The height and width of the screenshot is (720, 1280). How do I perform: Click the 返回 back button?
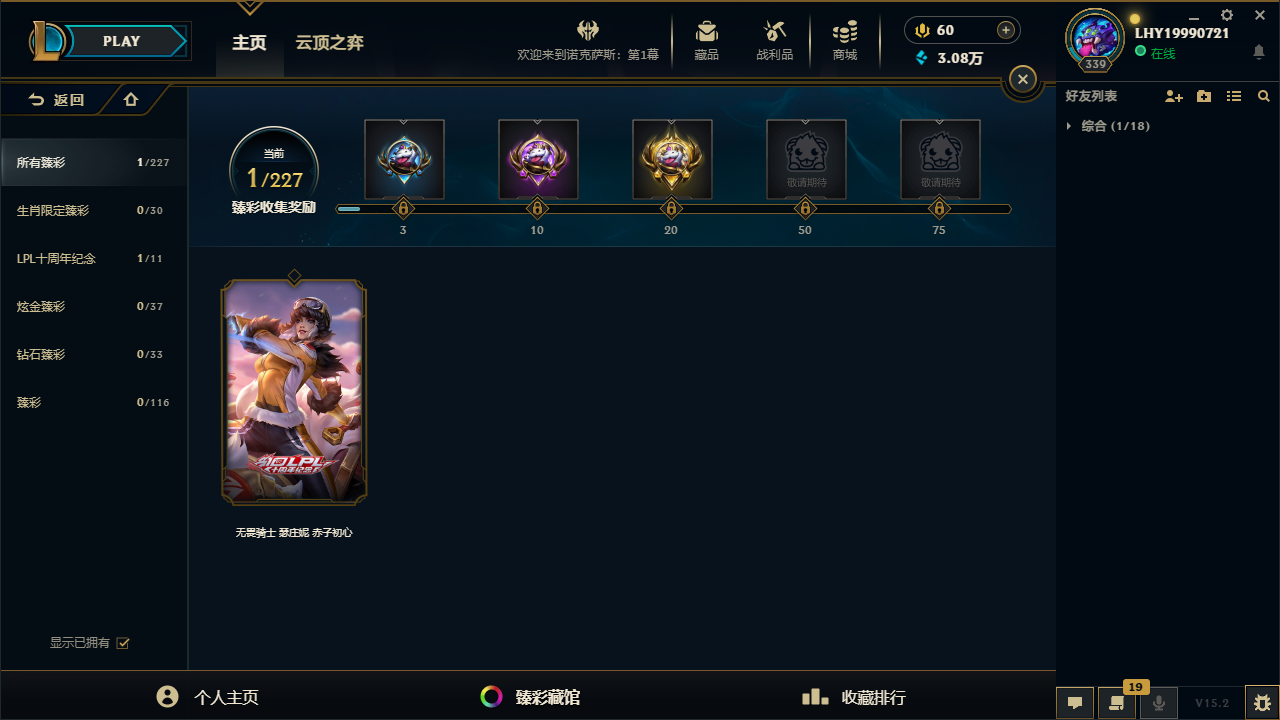coord(56,100)
